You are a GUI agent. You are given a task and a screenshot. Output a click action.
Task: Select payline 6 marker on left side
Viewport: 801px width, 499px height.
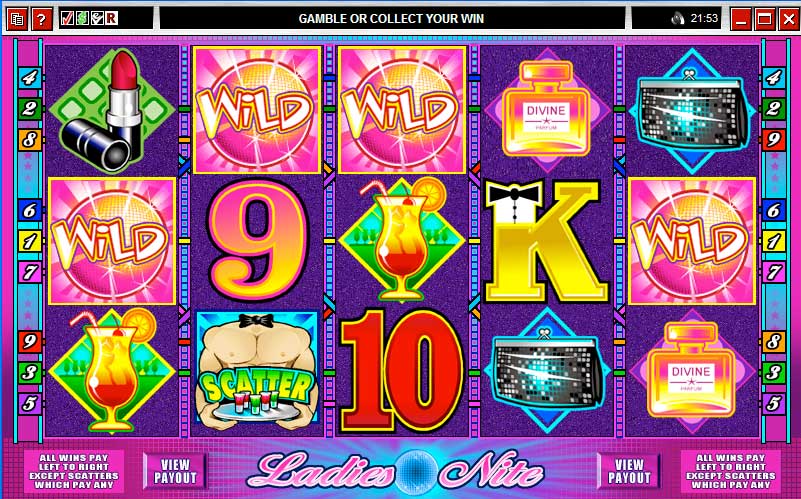(x=29, y=210)
